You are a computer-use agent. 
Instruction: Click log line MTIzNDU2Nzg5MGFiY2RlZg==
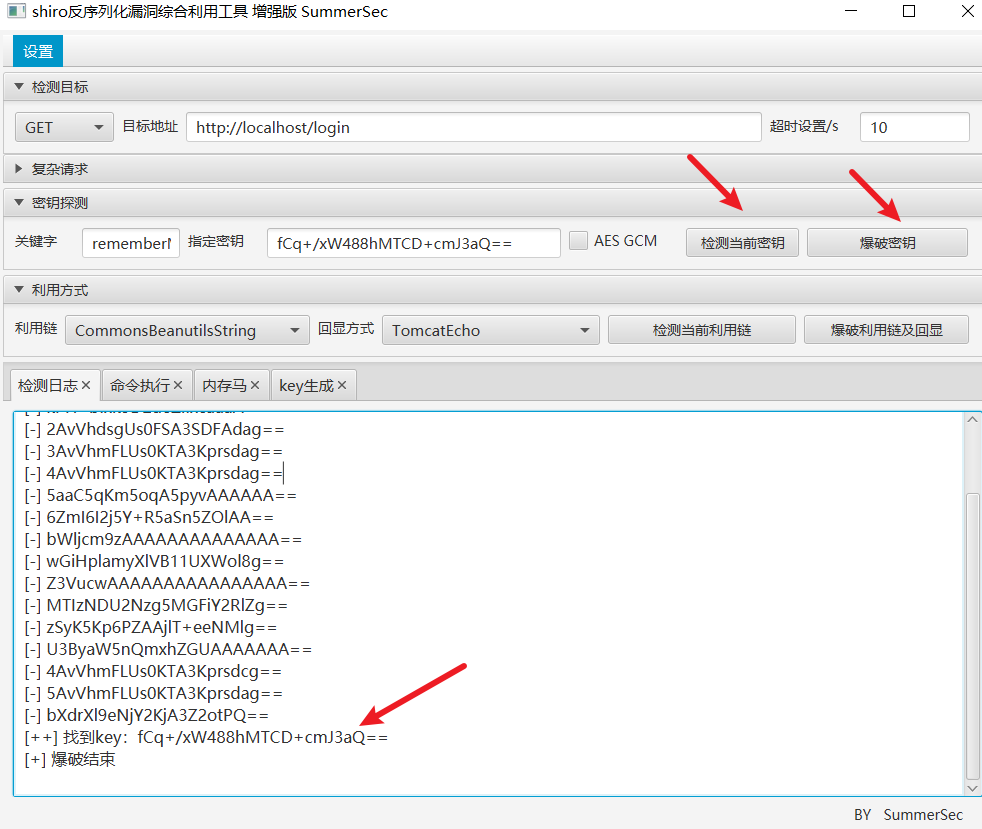pyautogui.click(x=156, y=605)
